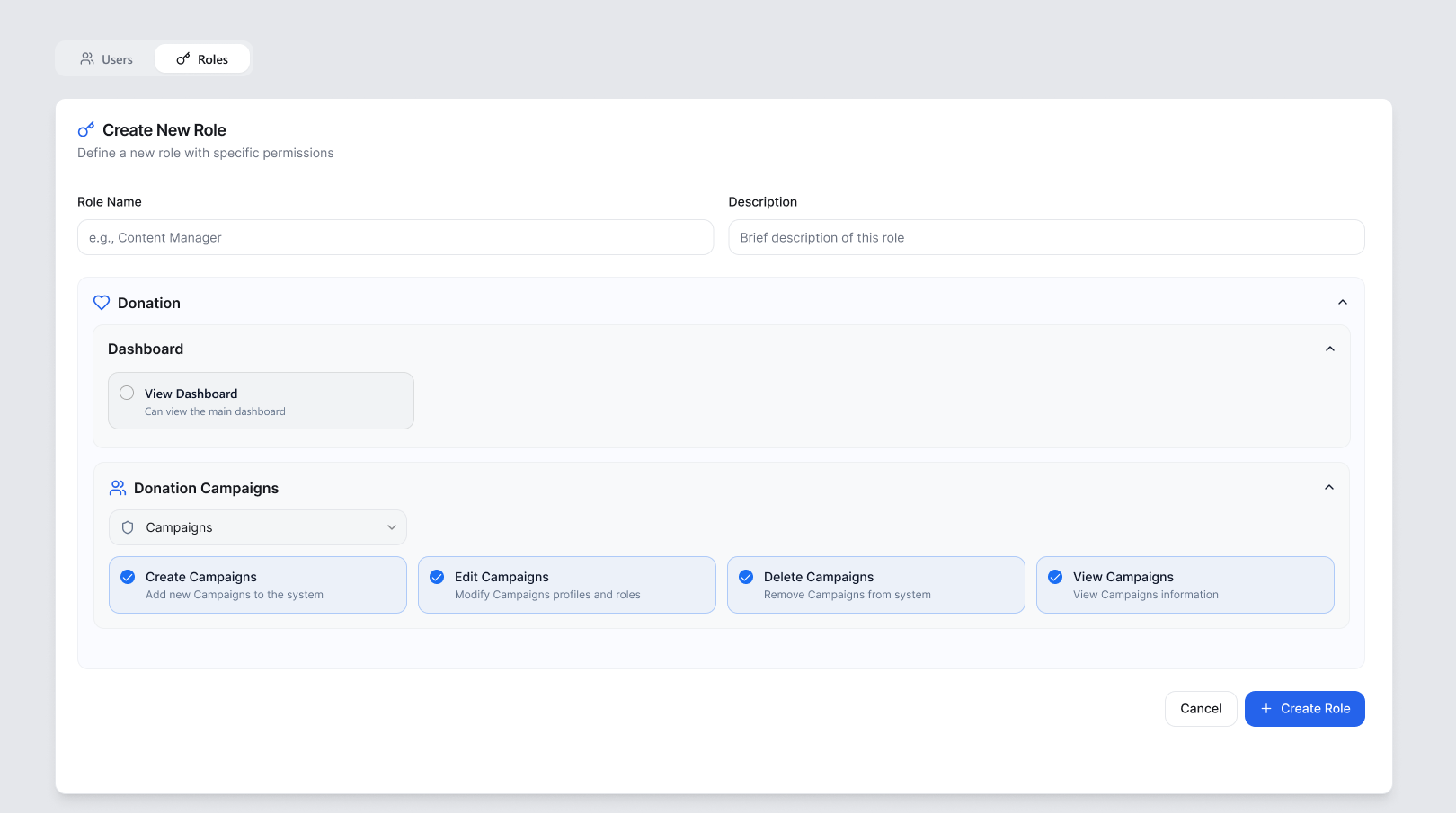Enable the View Dashboard permission
The image size is (1456, 814).
click(127, 393)
